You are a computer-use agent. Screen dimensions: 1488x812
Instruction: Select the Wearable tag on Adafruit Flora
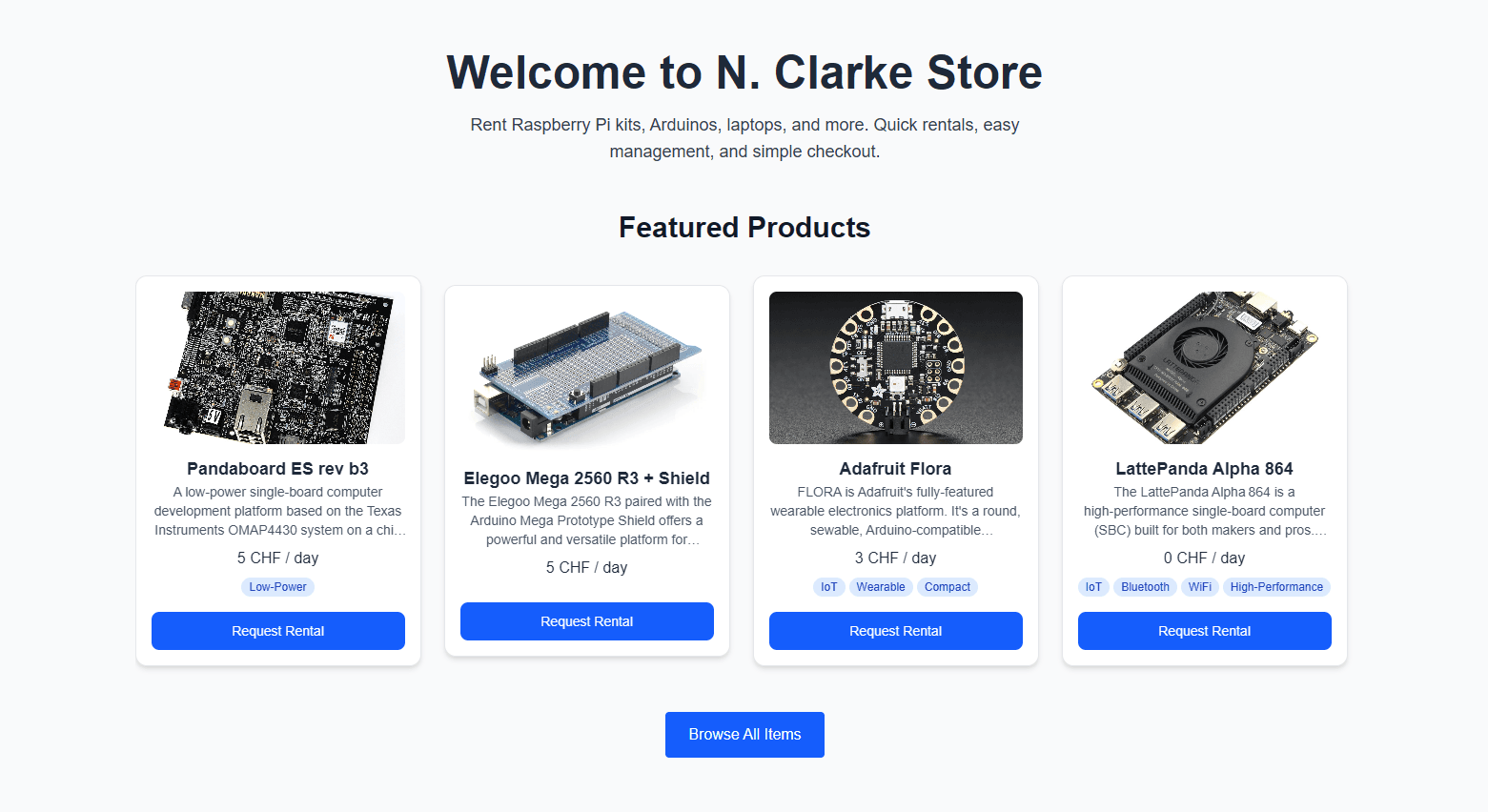881,587
